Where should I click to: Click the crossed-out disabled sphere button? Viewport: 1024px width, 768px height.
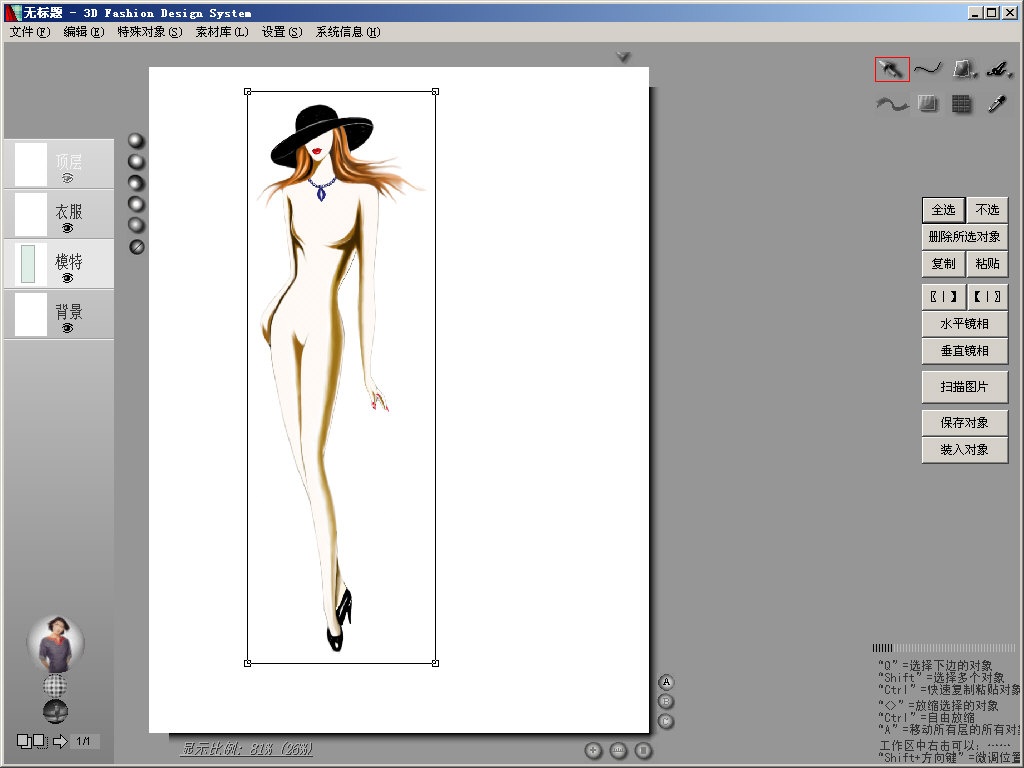(136, 247)
